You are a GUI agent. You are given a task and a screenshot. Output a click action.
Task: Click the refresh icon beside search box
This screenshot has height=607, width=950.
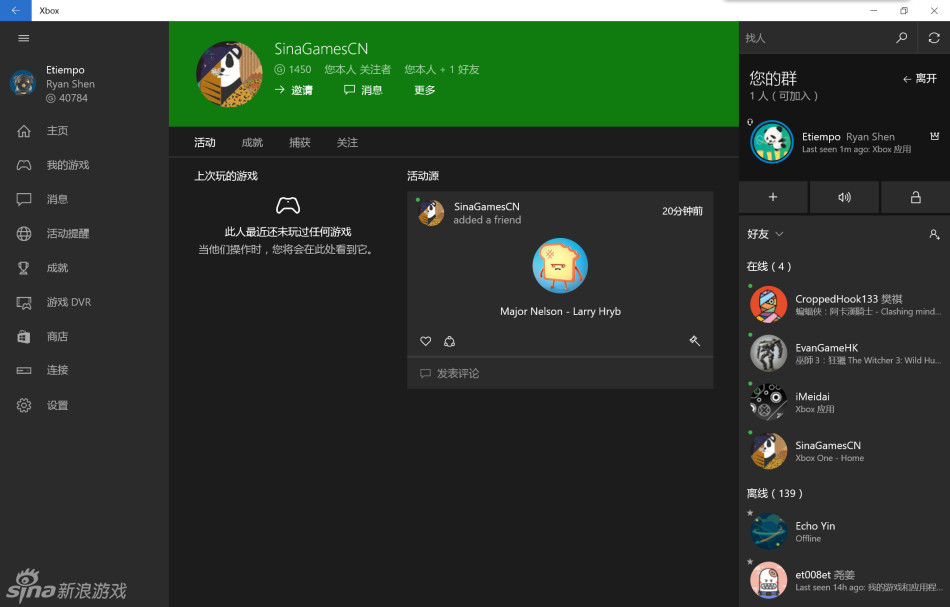click(x=934, y=38)
